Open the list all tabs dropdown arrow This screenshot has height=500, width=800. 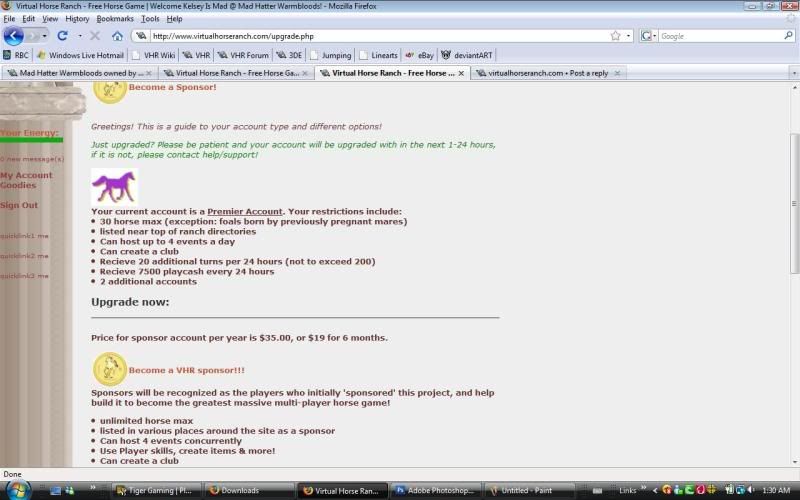794,73
